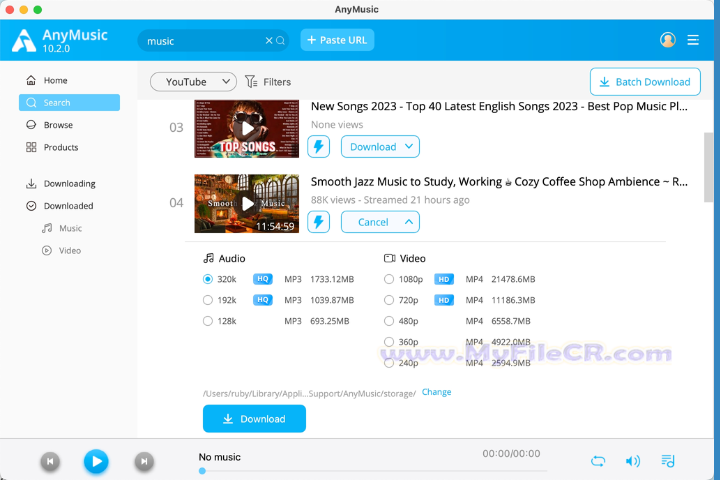The height and width of the screenshot is (480, 720).
Task: Select 1080p MP4 video quality
Action: [x=389, y=279]
